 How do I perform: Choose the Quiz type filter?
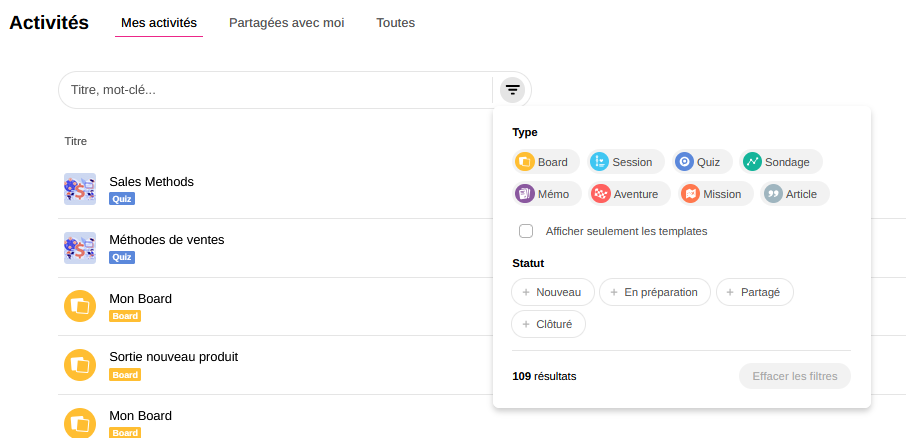coord(701,162)
